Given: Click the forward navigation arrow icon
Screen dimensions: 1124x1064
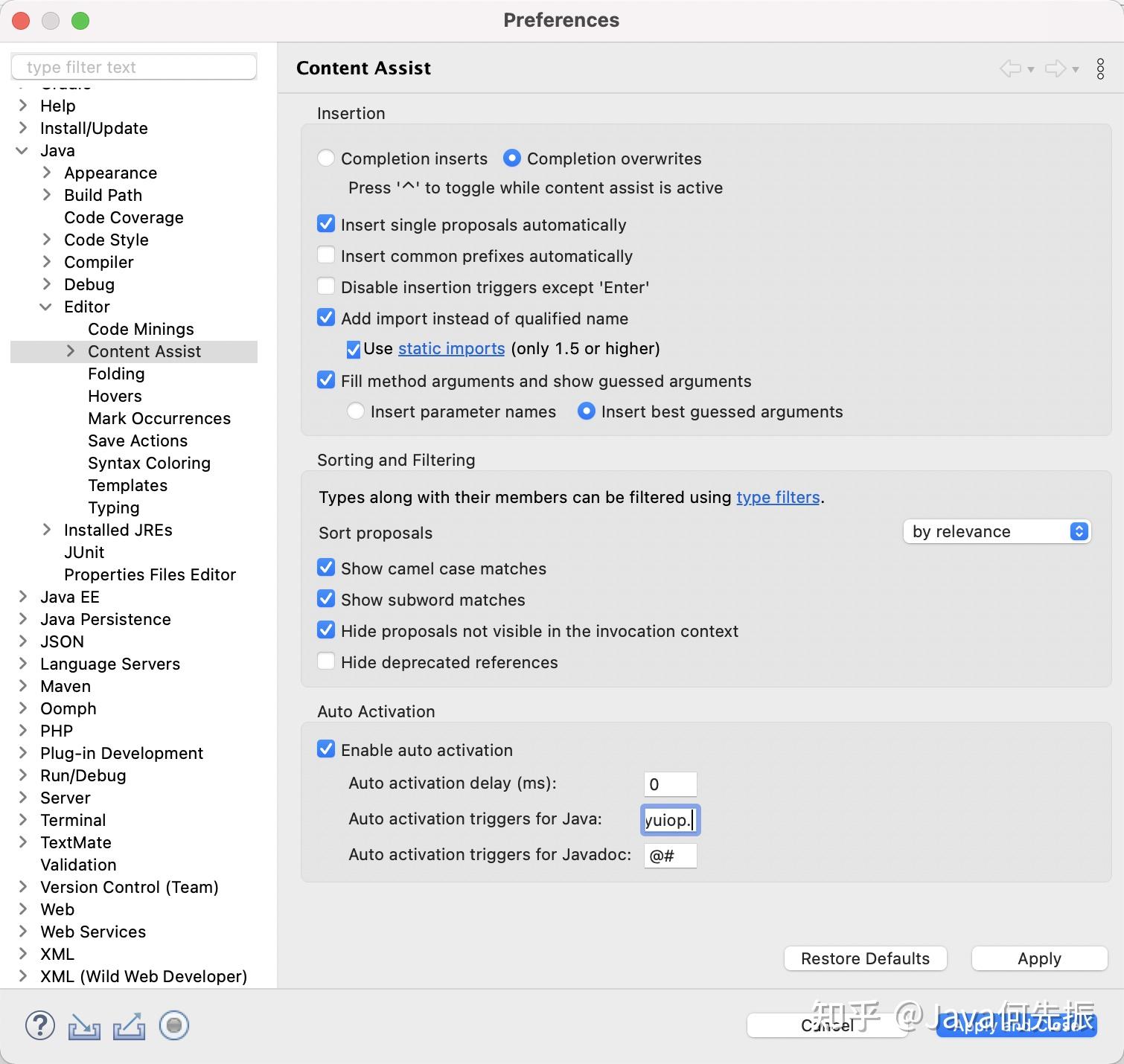Looking at the screenshot, I should [1055, 68].
